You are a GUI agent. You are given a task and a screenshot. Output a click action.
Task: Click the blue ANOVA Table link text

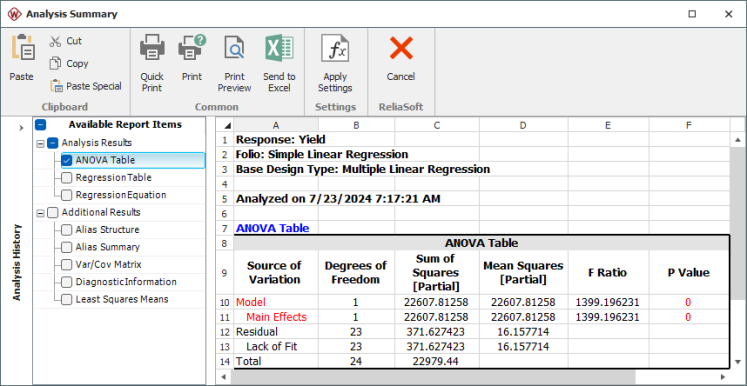pyautogui.click(x=273, y=228)
